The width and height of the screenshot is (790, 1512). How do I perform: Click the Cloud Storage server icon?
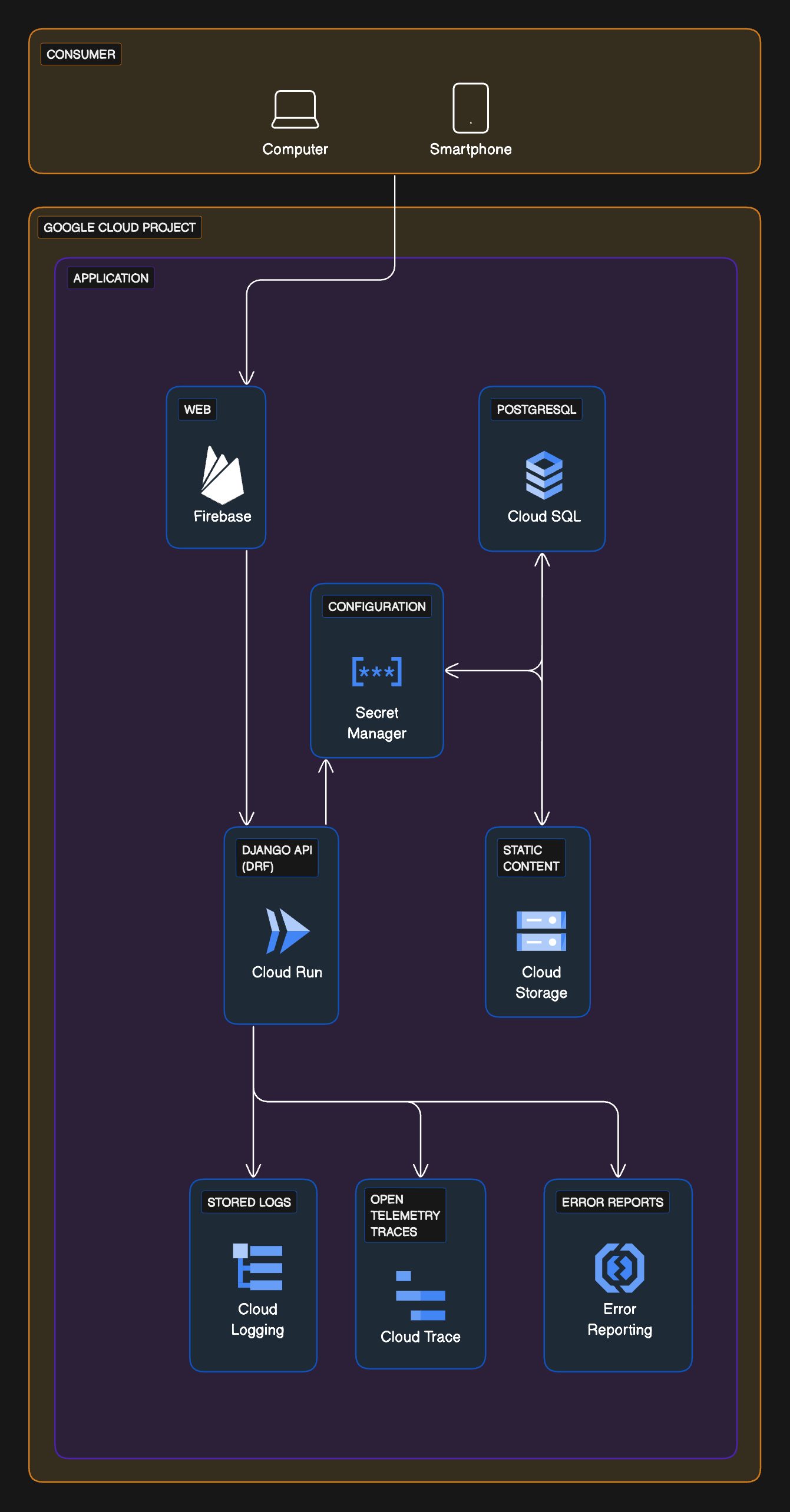pos(541,931)
